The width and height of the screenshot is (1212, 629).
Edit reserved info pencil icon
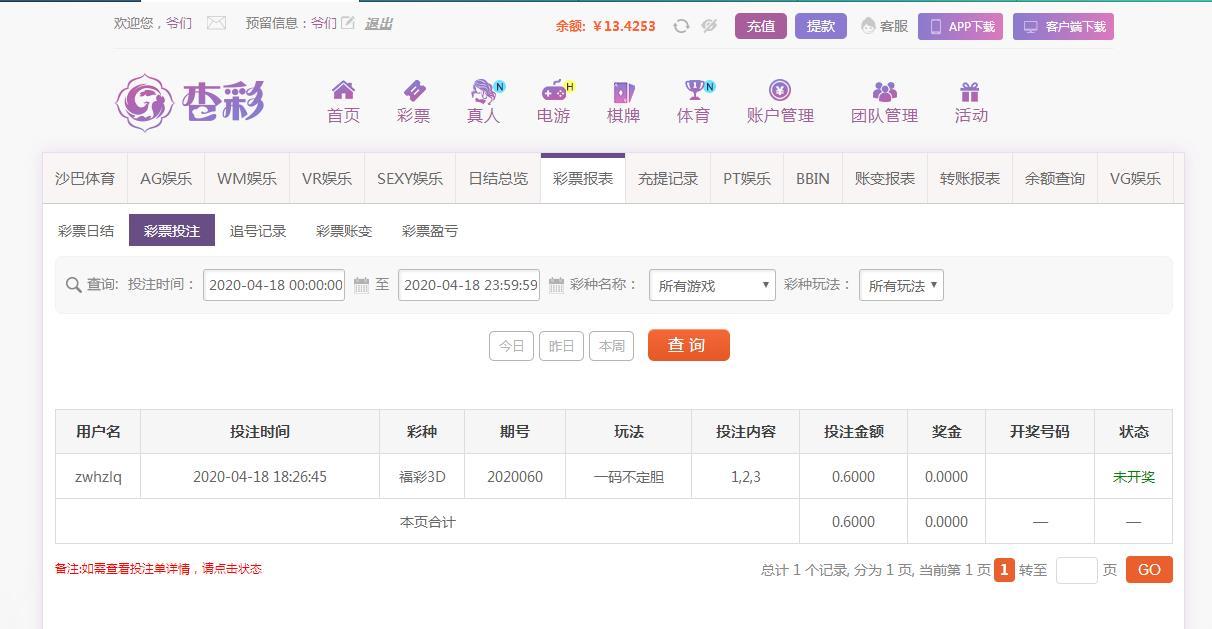tap(347, 23)
